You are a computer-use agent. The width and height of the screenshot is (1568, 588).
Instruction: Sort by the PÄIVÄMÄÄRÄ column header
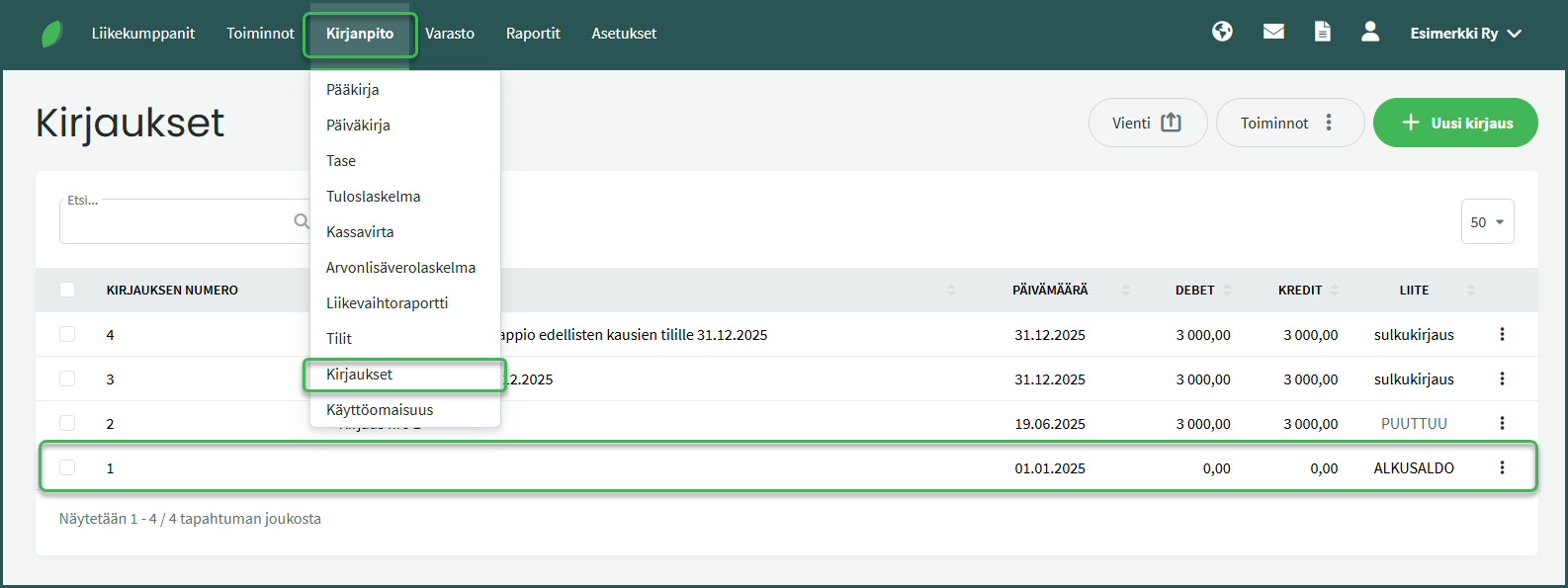(1050, 290)
